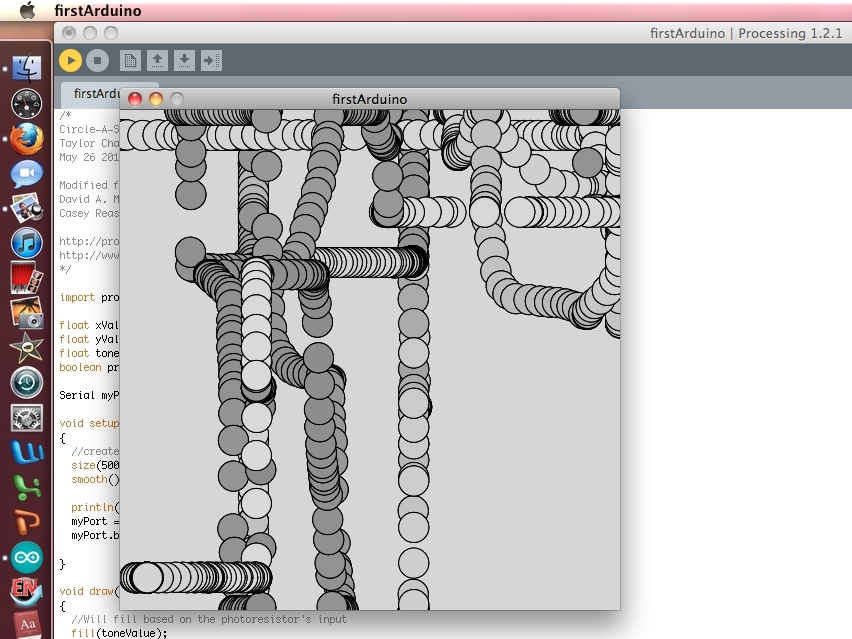Open Dictionary from the dock
Viewport: 852px width, 639px height.
(27, 625)
